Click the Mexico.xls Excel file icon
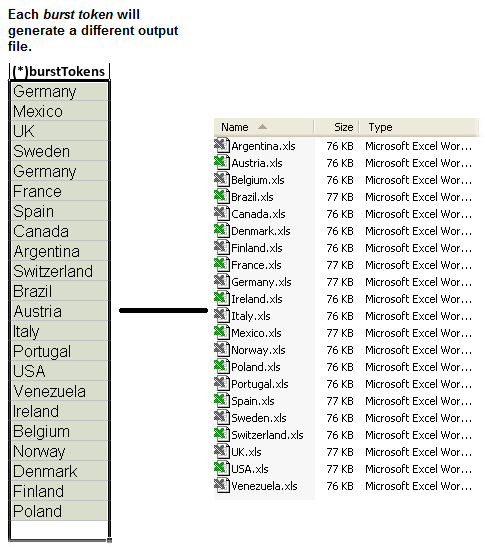Screen dimensions: 485x547 pos(222,332)
